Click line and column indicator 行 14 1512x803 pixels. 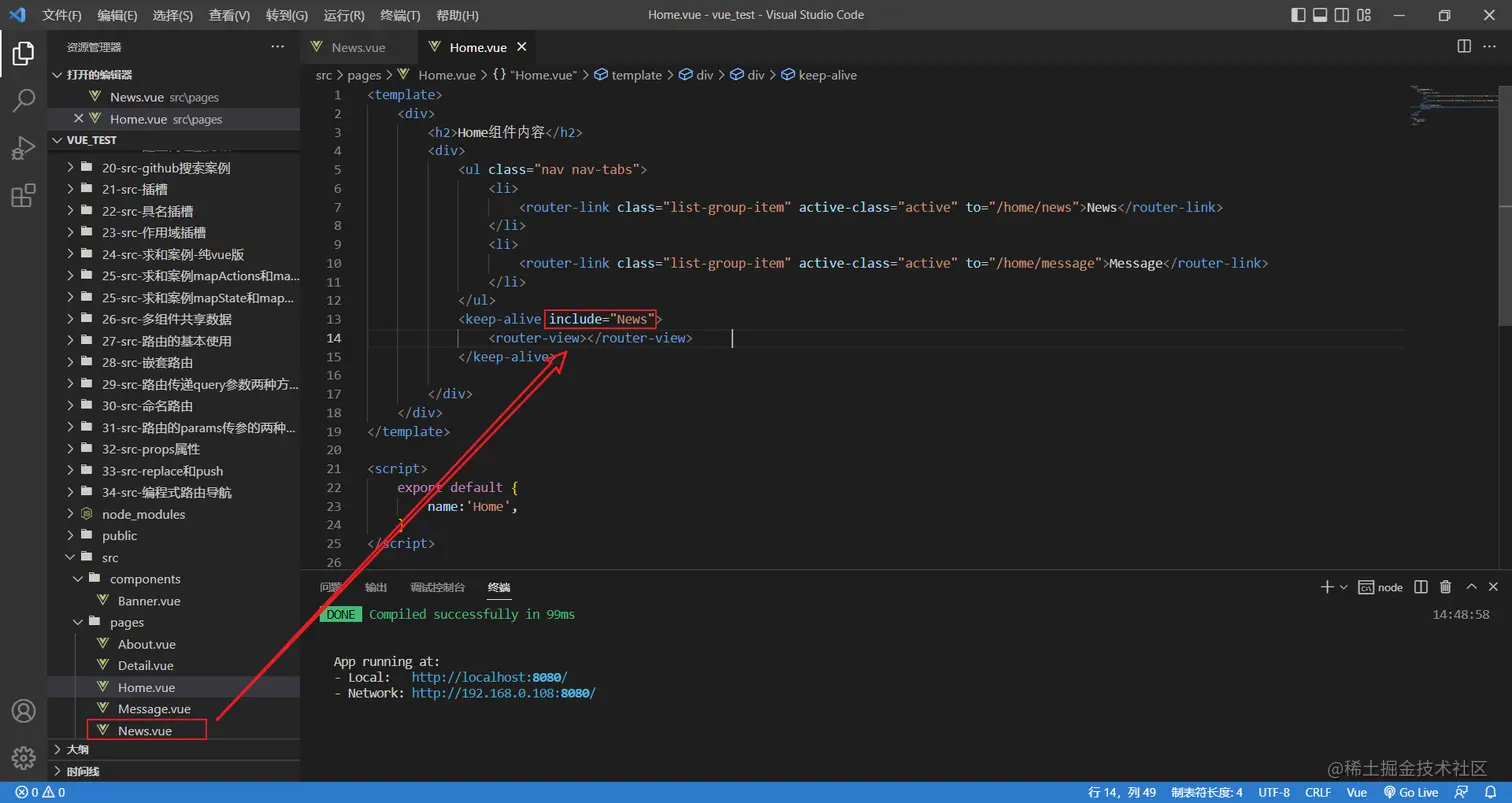1122,792
